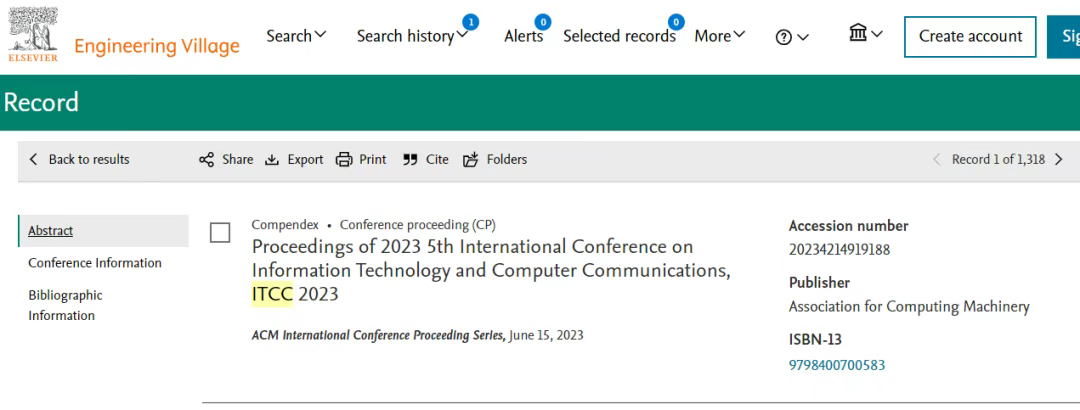Open the Alerts menu item

[x=523, y=36]
